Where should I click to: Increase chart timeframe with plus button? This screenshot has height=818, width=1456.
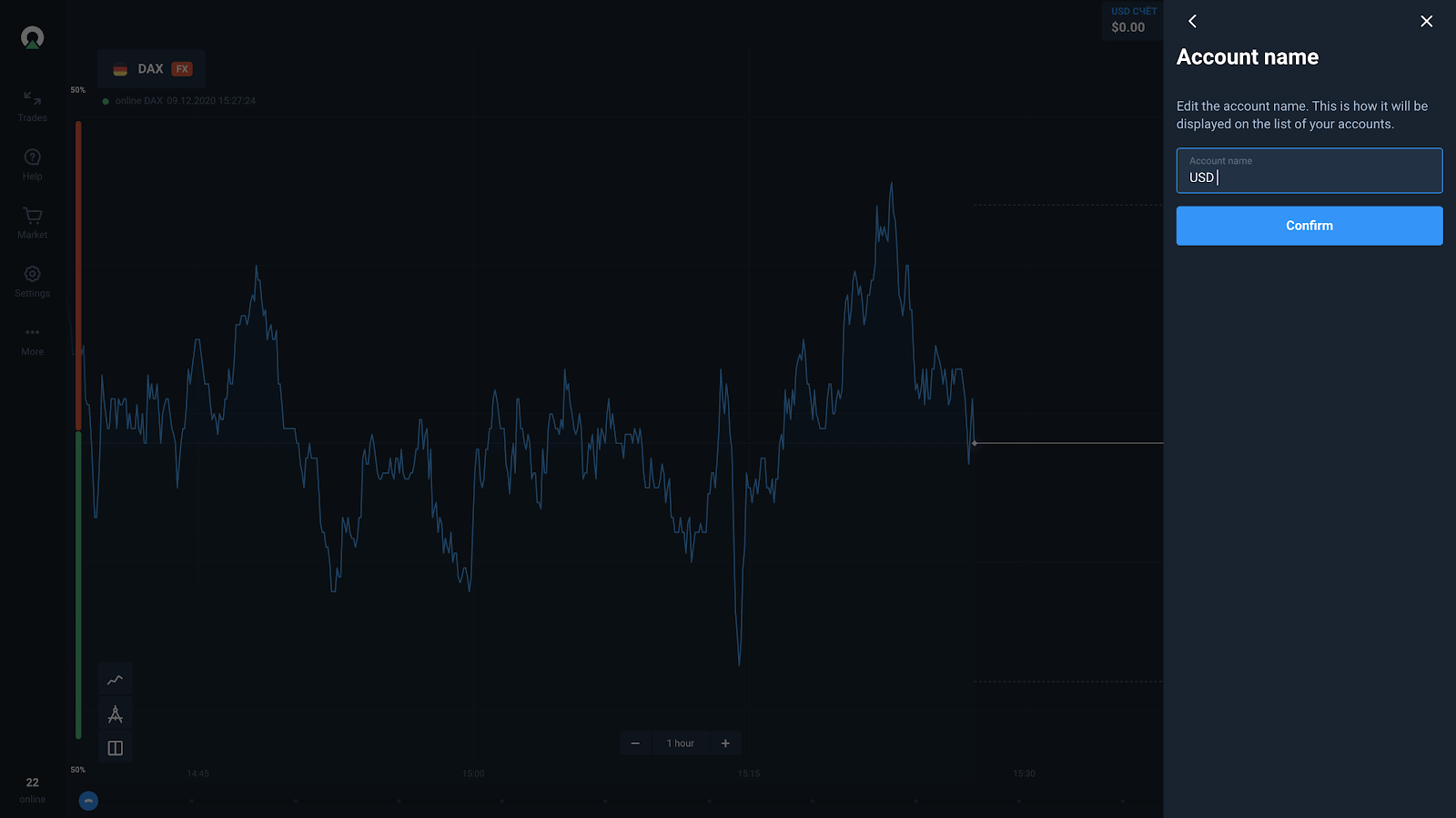coord(725,743)
